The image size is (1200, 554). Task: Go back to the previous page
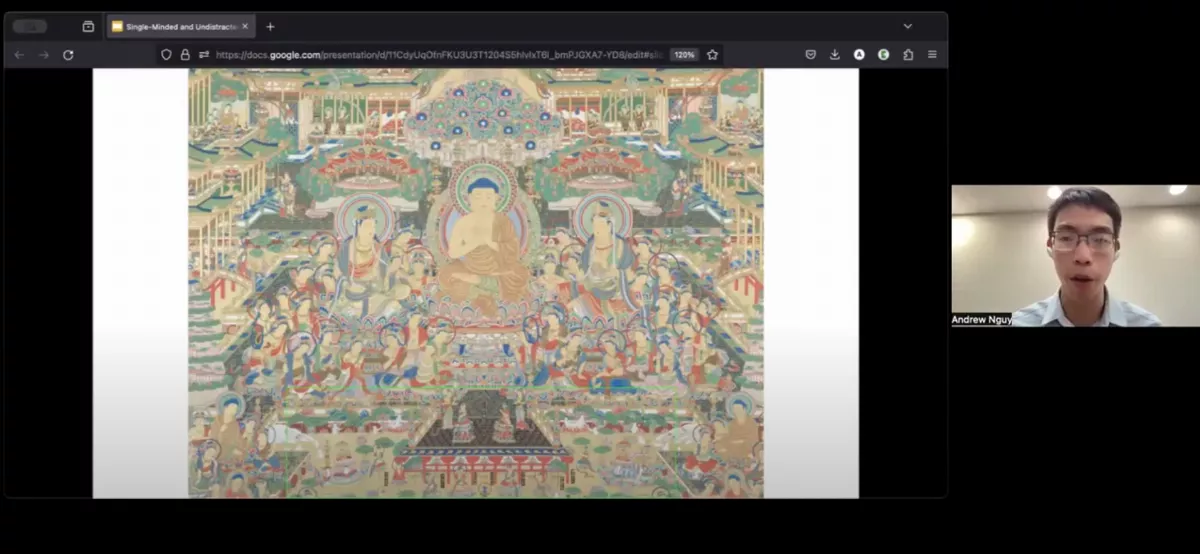click(x=19, y=55)
